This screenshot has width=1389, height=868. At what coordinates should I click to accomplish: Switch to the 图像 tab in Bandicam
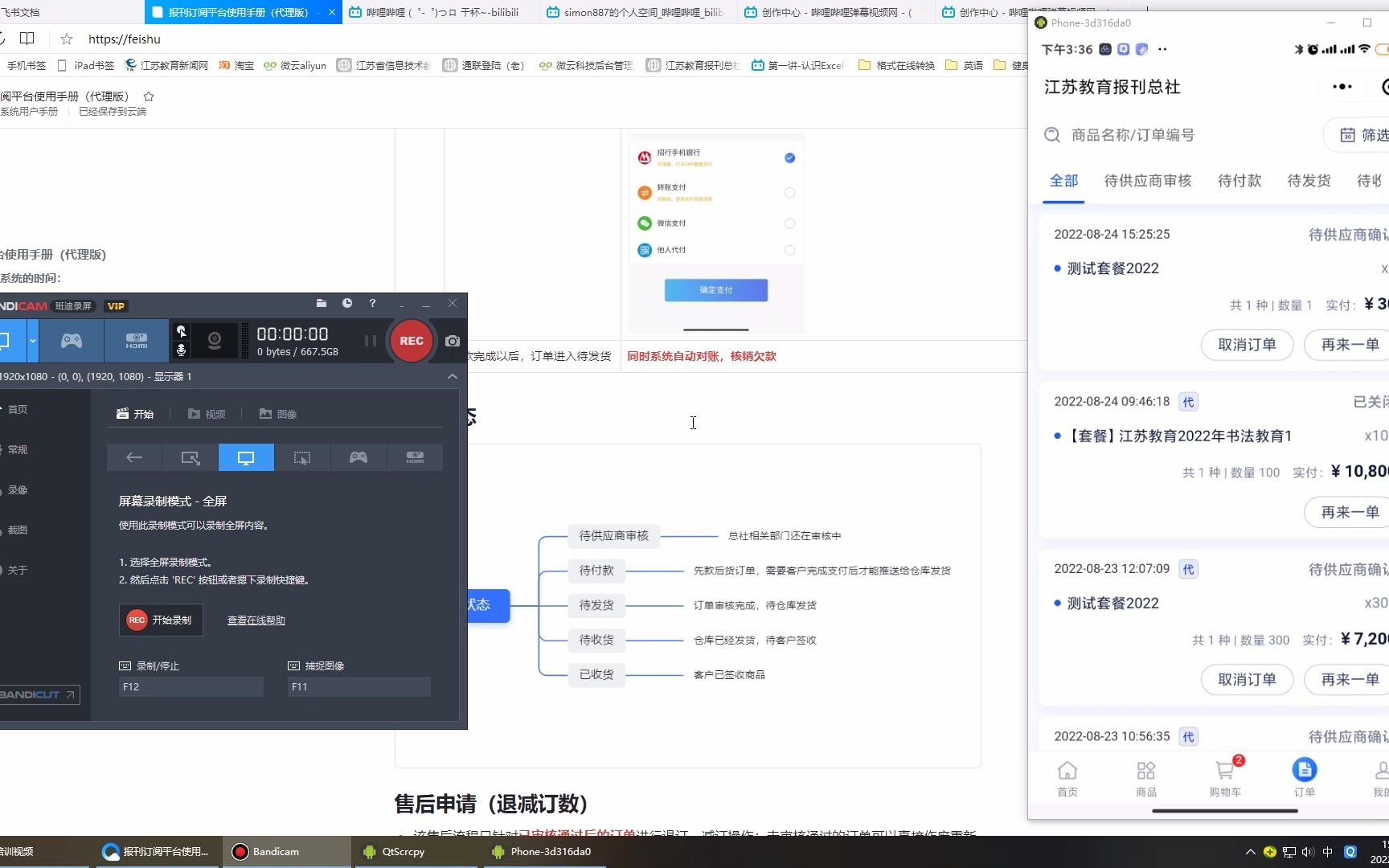[x=278, y=414]
